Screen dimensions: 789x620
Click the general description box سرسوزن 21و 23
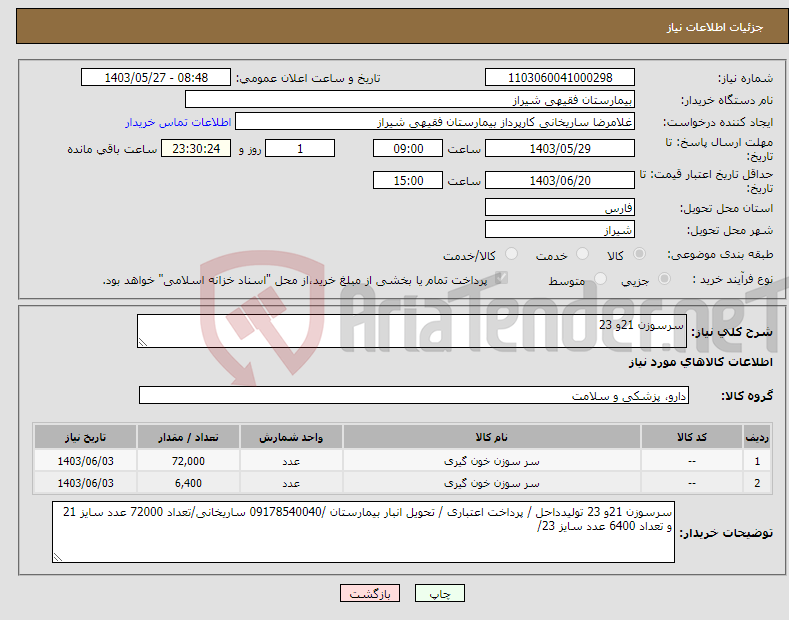[412, 331]
